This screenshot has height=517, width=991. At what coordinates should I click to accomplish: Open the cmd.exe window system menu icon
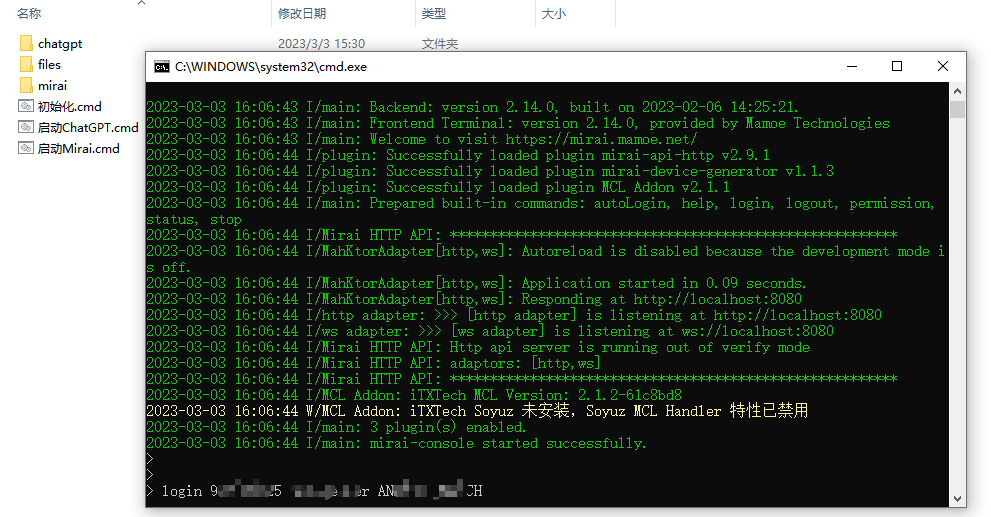(162, 66)
